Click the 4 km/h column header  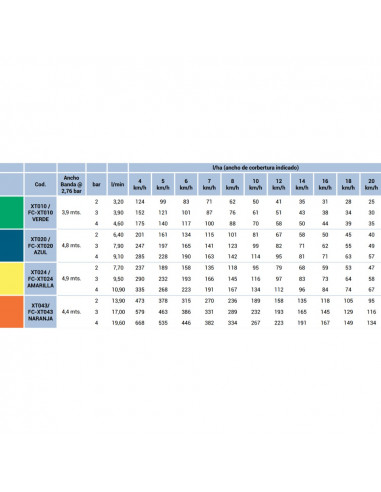[x=140, y=184]
